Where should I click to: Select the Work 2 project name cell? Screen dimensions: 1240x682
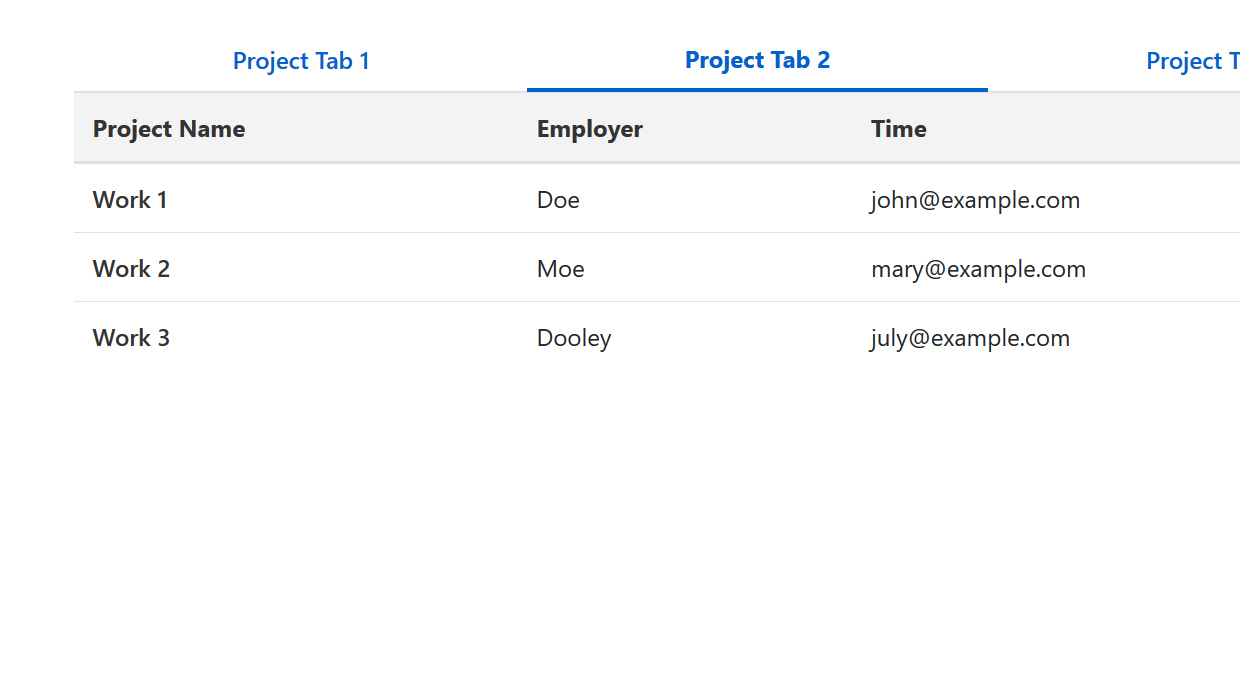[131, 269]
